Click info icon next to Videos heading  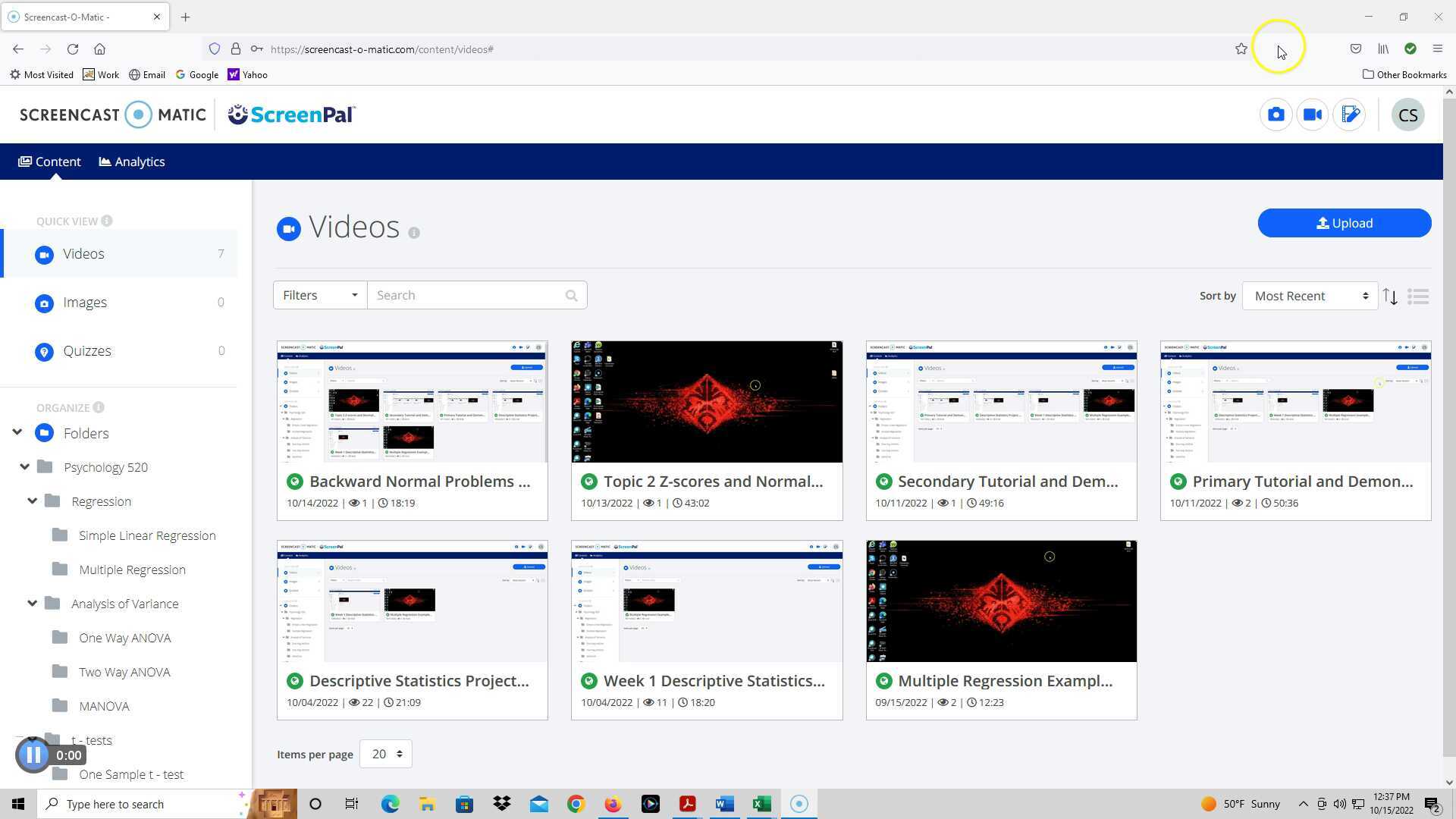(x=414, y=233)
